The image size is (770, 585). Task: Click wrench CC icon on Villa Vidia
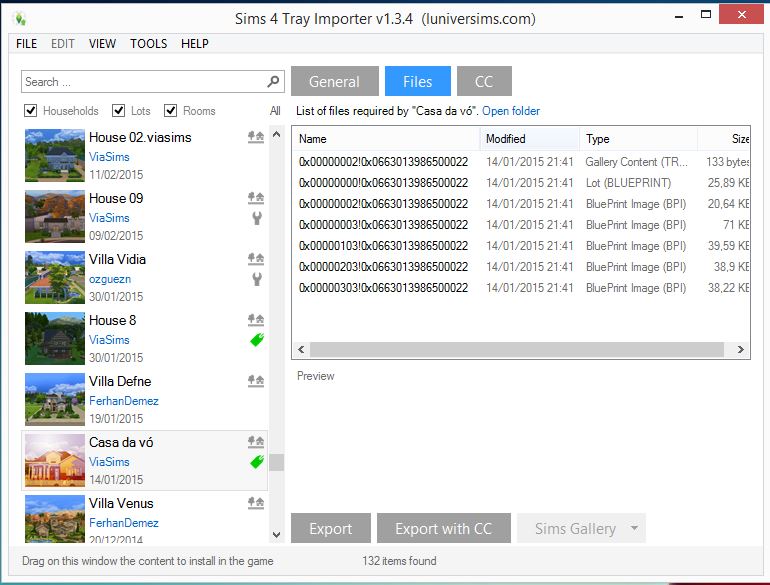click(x=257, y=279)
